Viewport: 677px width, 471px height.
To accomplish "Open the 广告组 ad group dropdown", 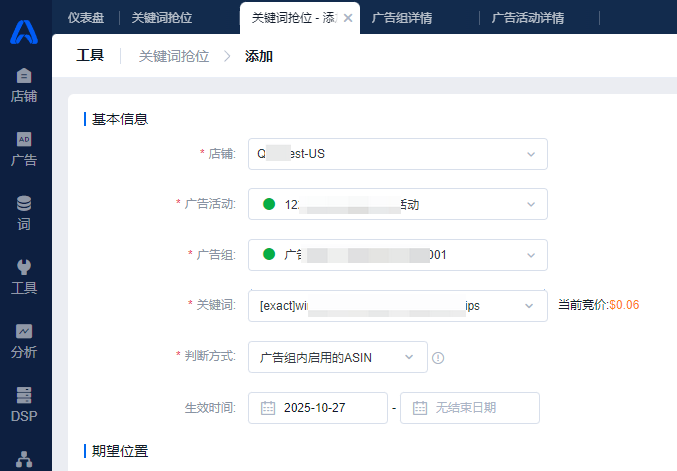I will [x=530, y=255].
